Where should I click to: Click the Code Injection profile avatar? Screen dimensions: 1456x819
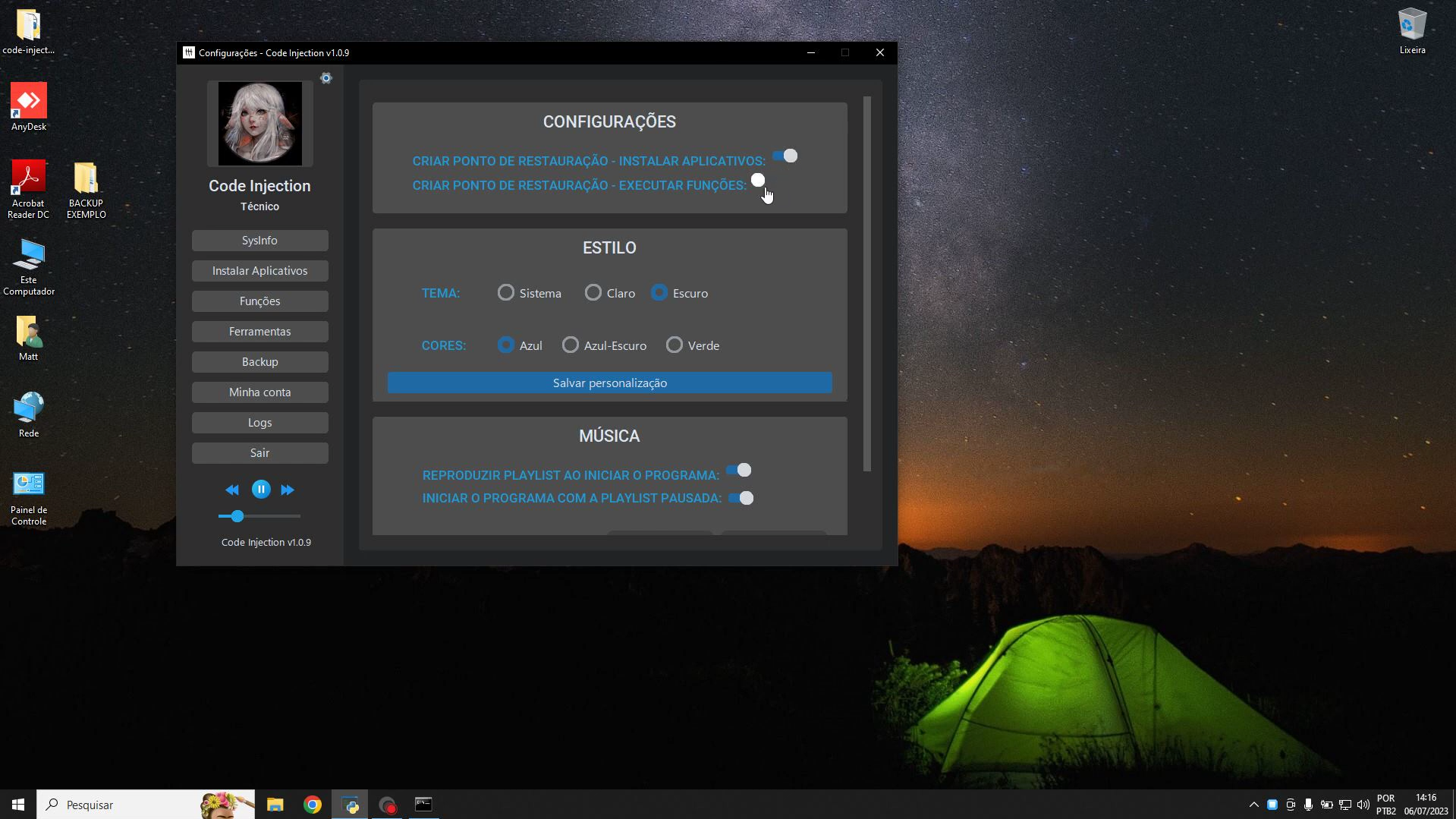(x=260, y=124)
